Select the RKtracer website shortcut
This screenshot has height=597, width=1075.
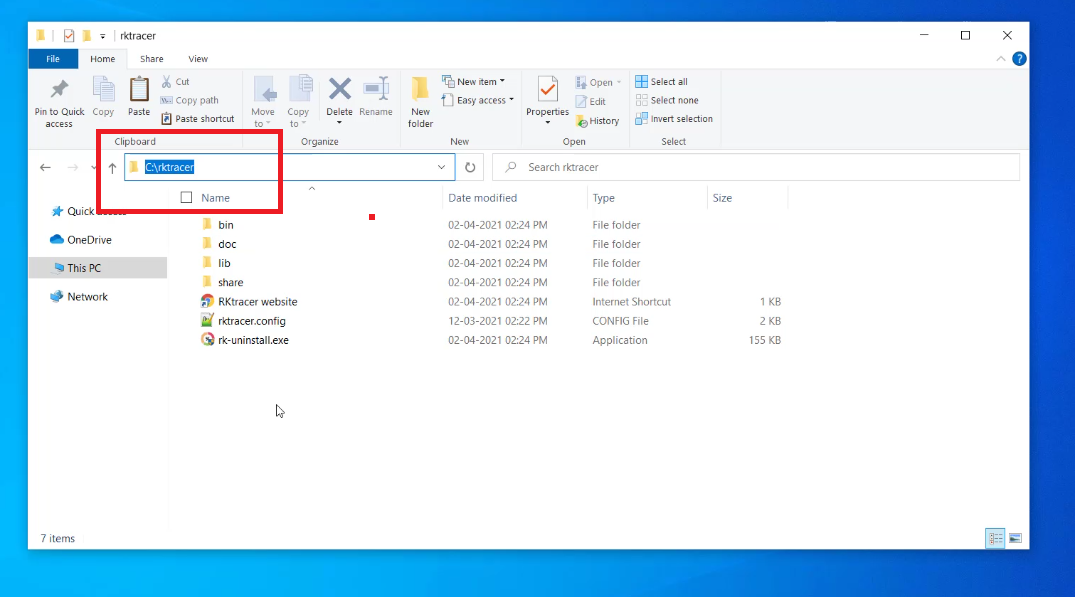[x=250, y=302]
